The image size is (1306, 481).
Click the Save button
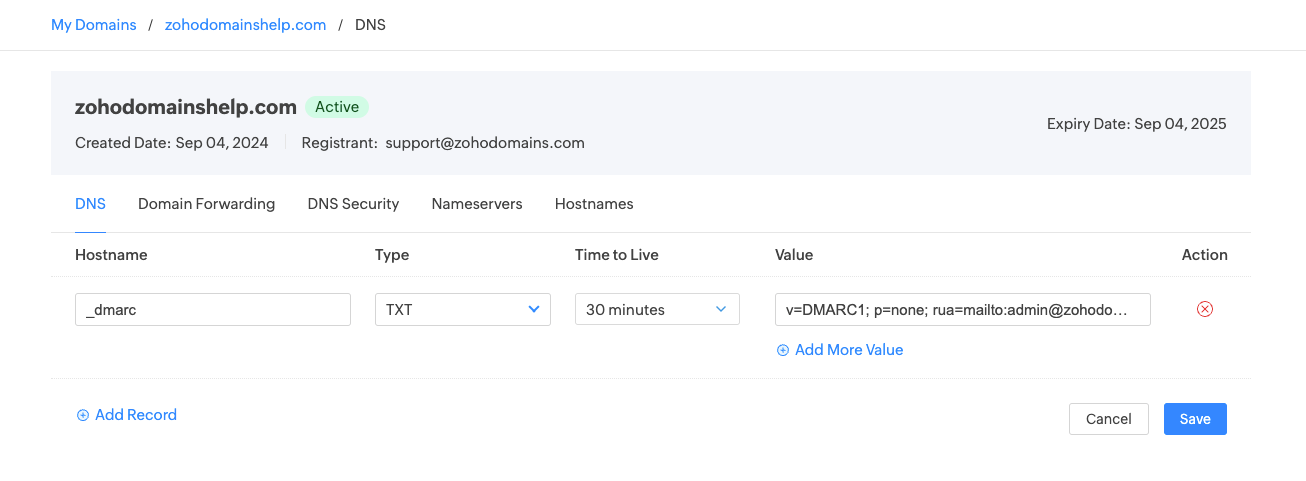(x=1195, y=419)
